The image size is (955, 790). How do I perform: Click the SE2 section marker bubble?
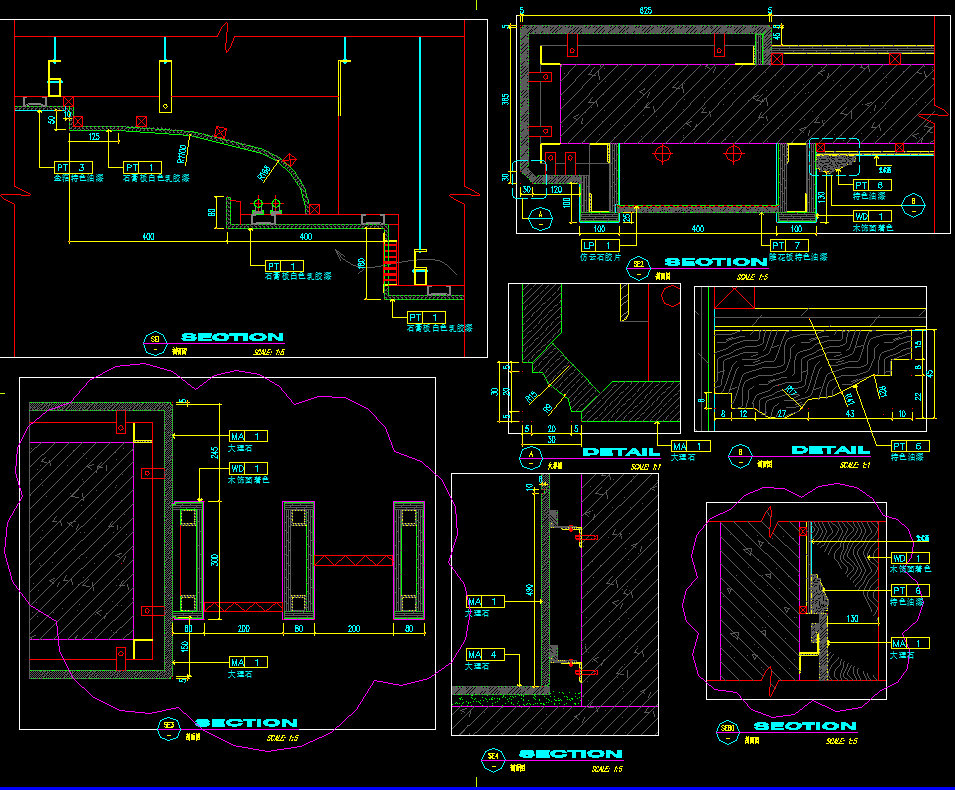click(x=639, y=265)
